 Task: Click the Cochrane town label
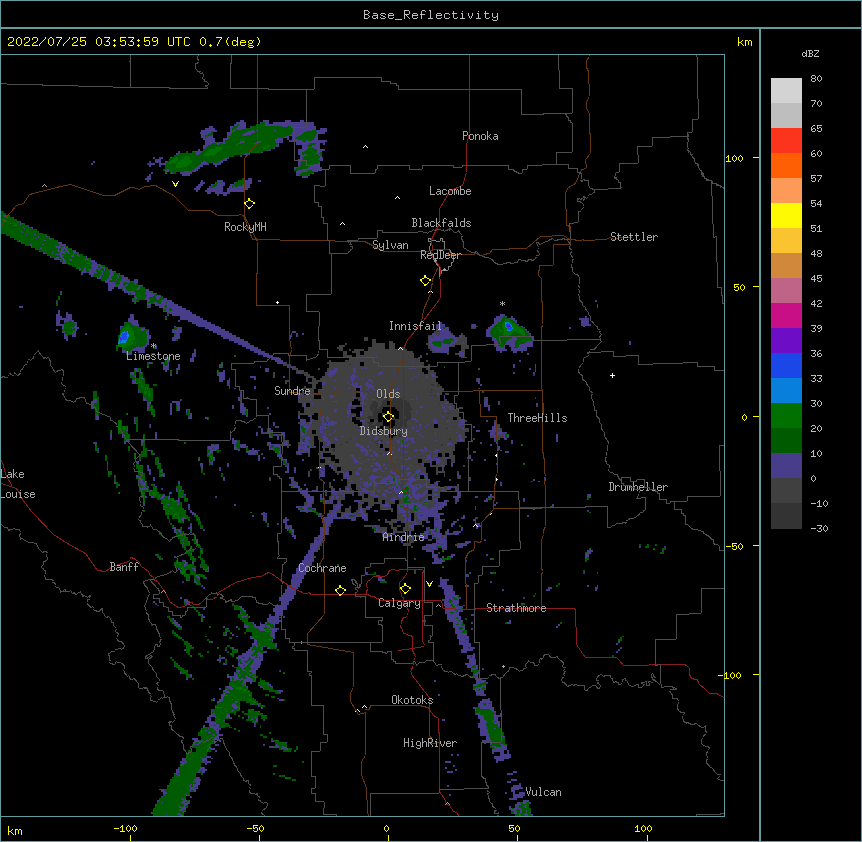point(322,568)
